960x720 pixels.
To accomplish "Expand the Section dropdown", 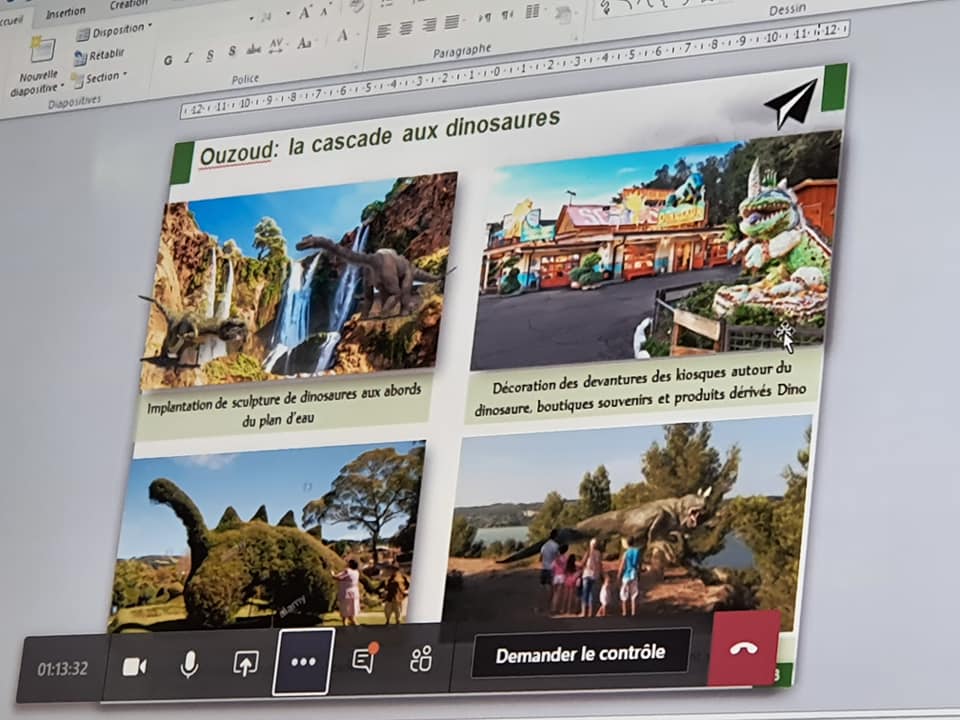I will 102,78.
